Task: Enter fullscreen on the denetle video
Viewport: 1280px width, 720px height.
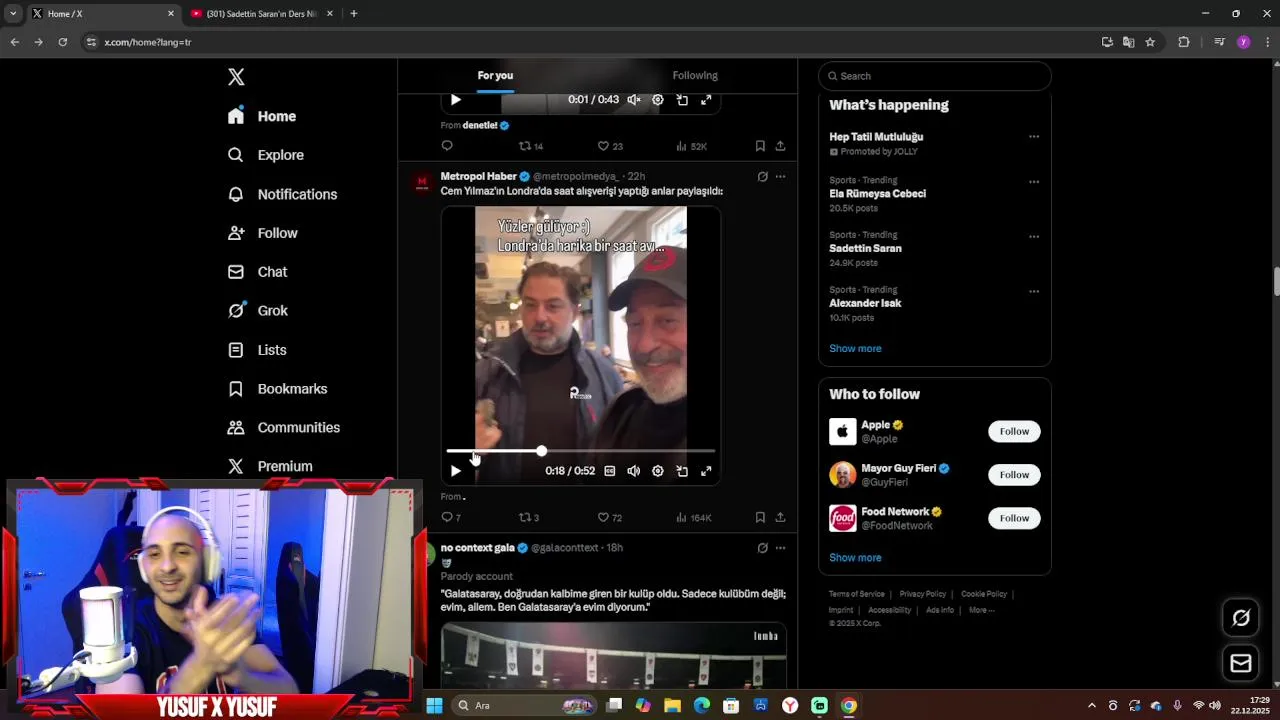Action: tap(706, 100)
